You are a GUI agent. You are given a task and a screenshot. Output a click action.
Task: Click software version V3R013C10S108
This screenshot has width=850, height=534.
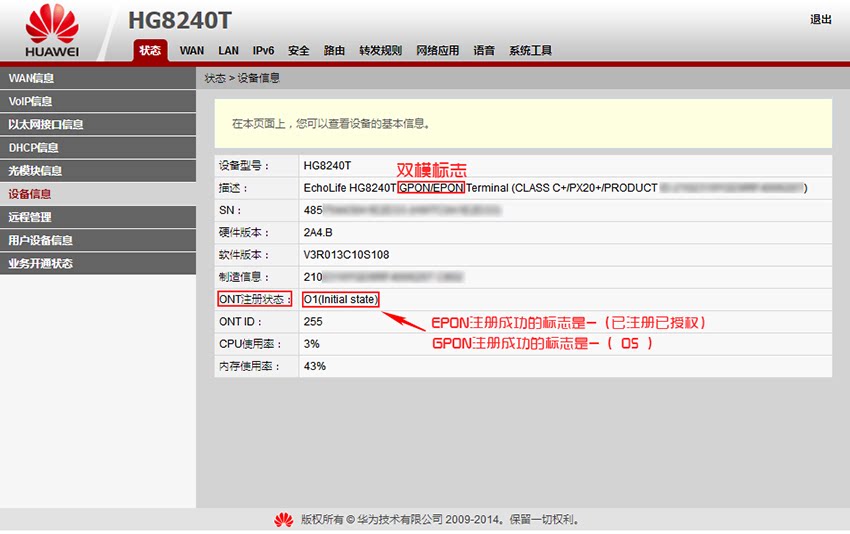click(346, 255)
